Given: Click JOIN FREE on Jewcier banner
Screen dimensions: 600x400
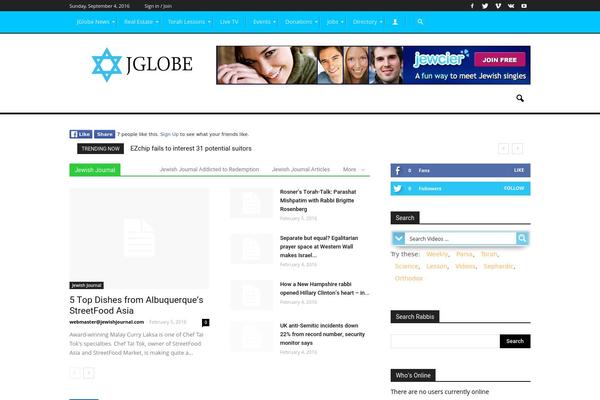Looking at the screenshot, I should (x=499, y=60).
